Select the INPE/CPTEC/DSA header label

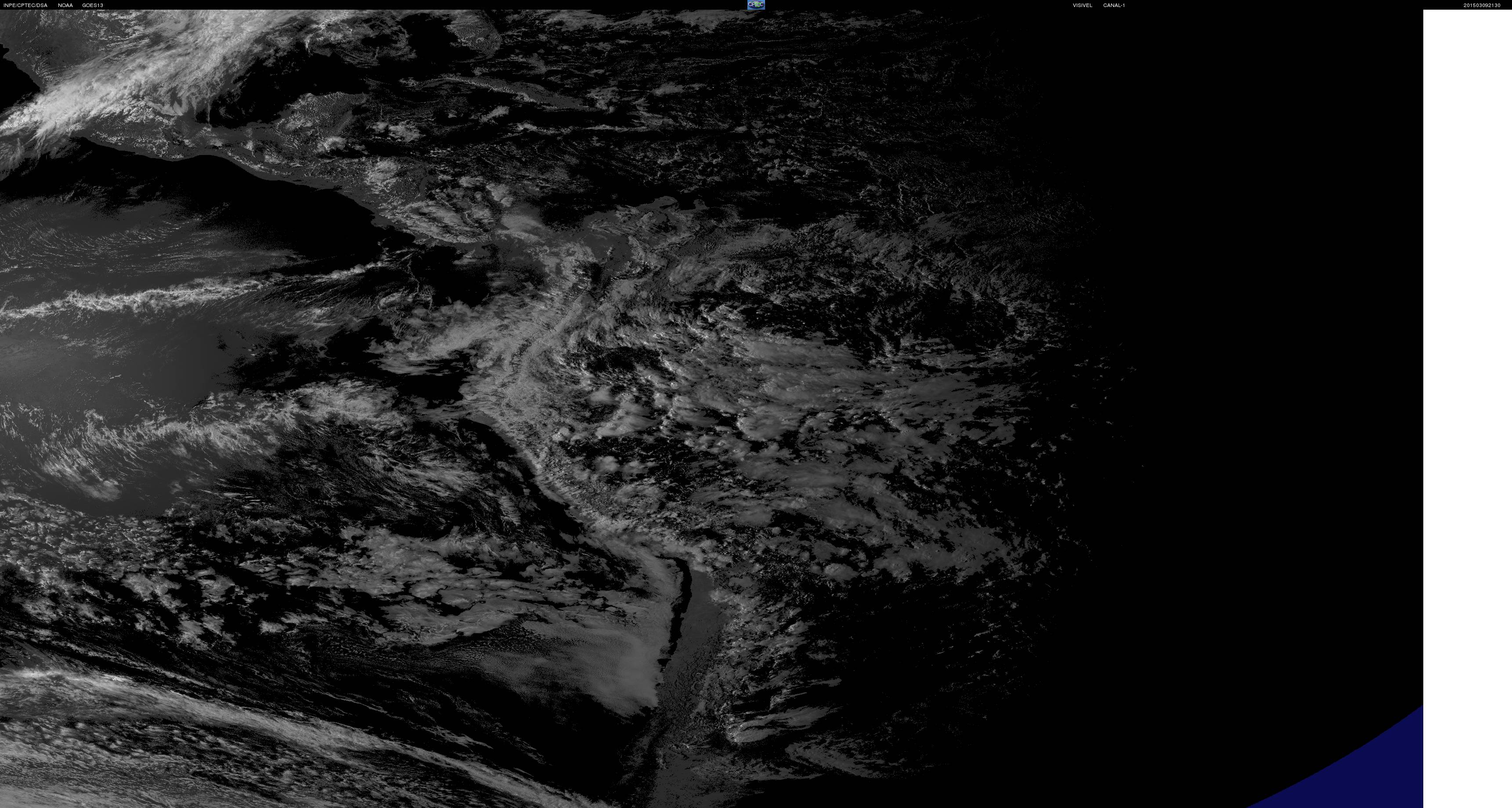tap(25, 5)
